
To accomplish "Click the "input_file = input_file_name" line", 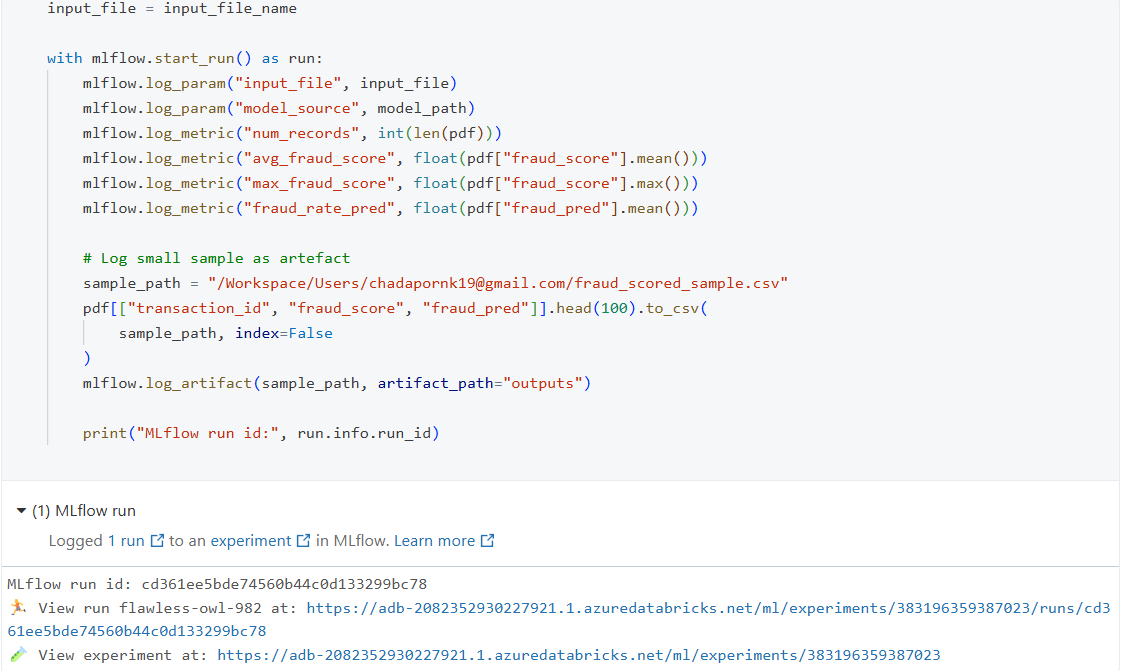I will tap(171, 8).
